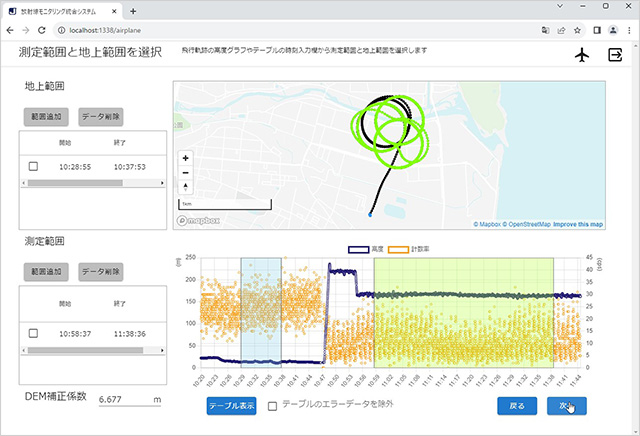Screen dimensions: 640x436
Task: Zoom in on the map
Action: click(185, 158)
